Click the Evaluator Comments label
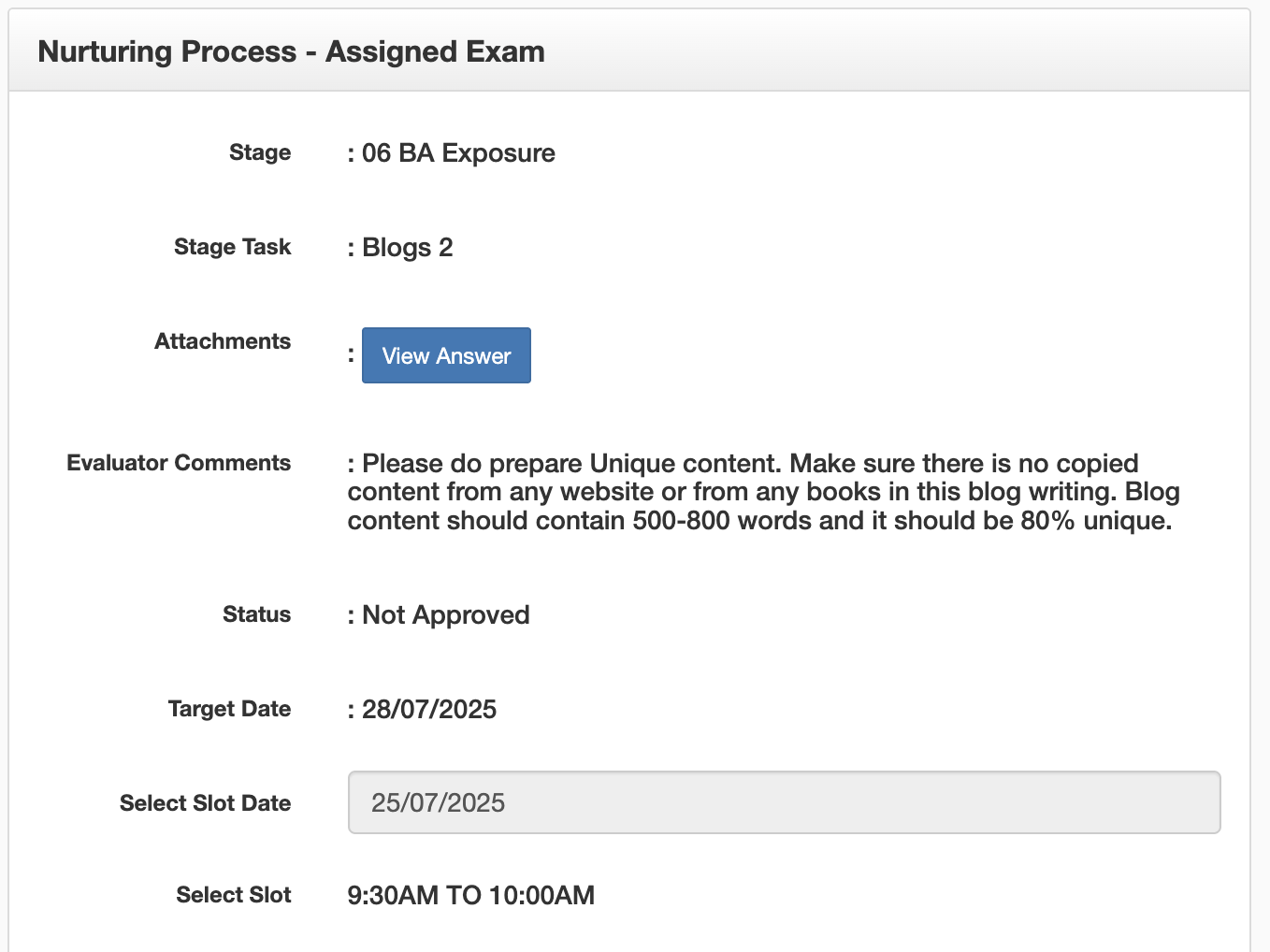The image size is (1270, 952). click(x=179, y=463)
